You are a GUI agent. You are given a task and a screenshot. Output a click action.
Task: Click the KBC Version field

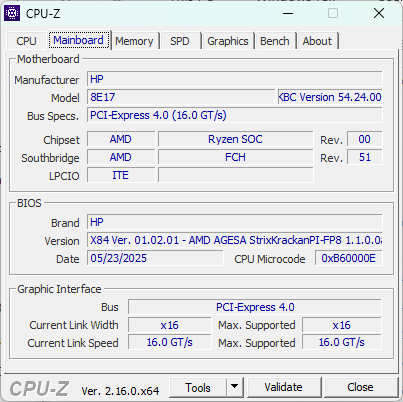point(330,97)
